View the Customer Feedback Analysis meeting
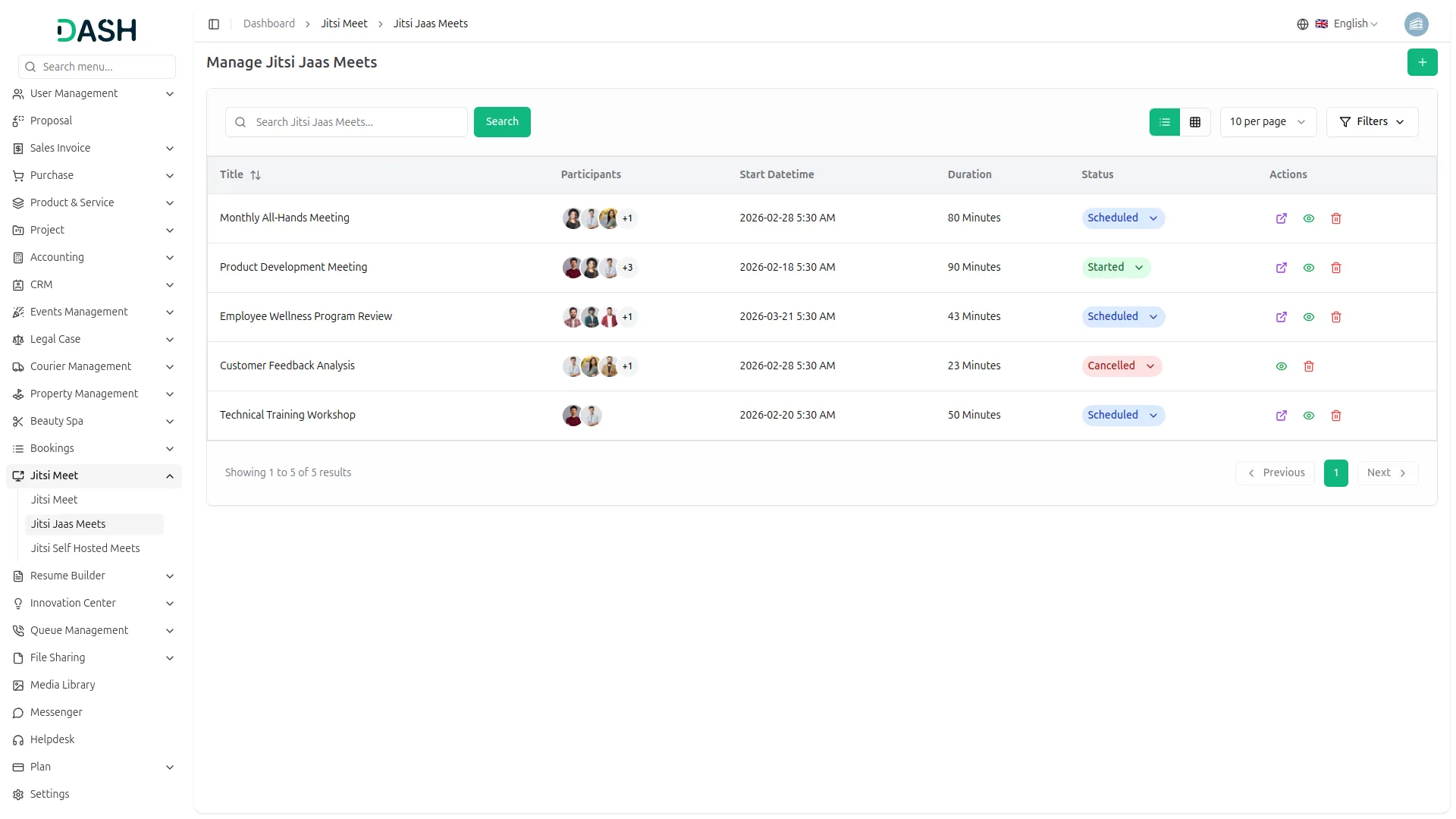 tap(1281, 366)
